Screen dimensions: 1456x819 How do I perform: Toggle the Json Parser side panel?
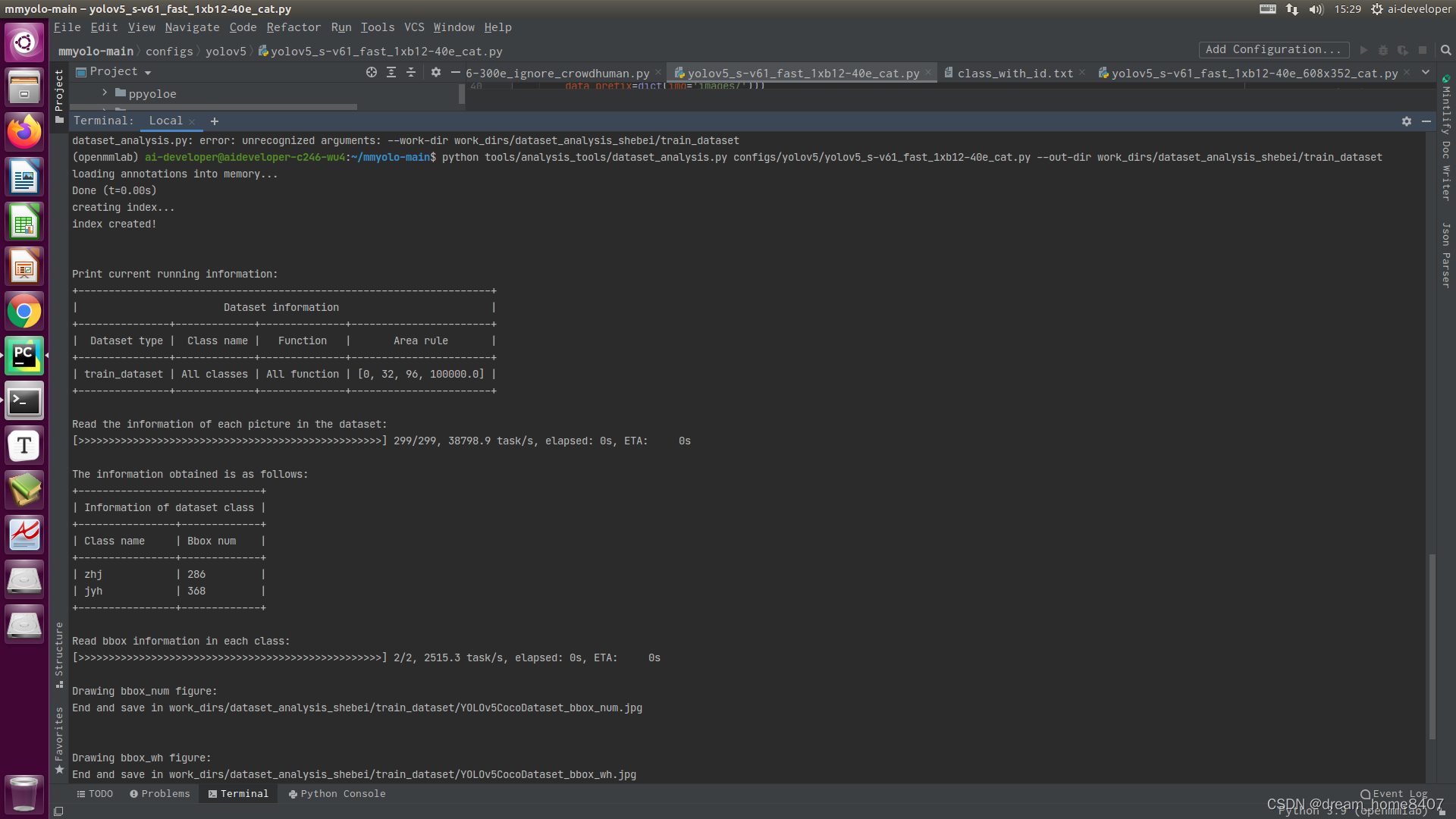1446,255
